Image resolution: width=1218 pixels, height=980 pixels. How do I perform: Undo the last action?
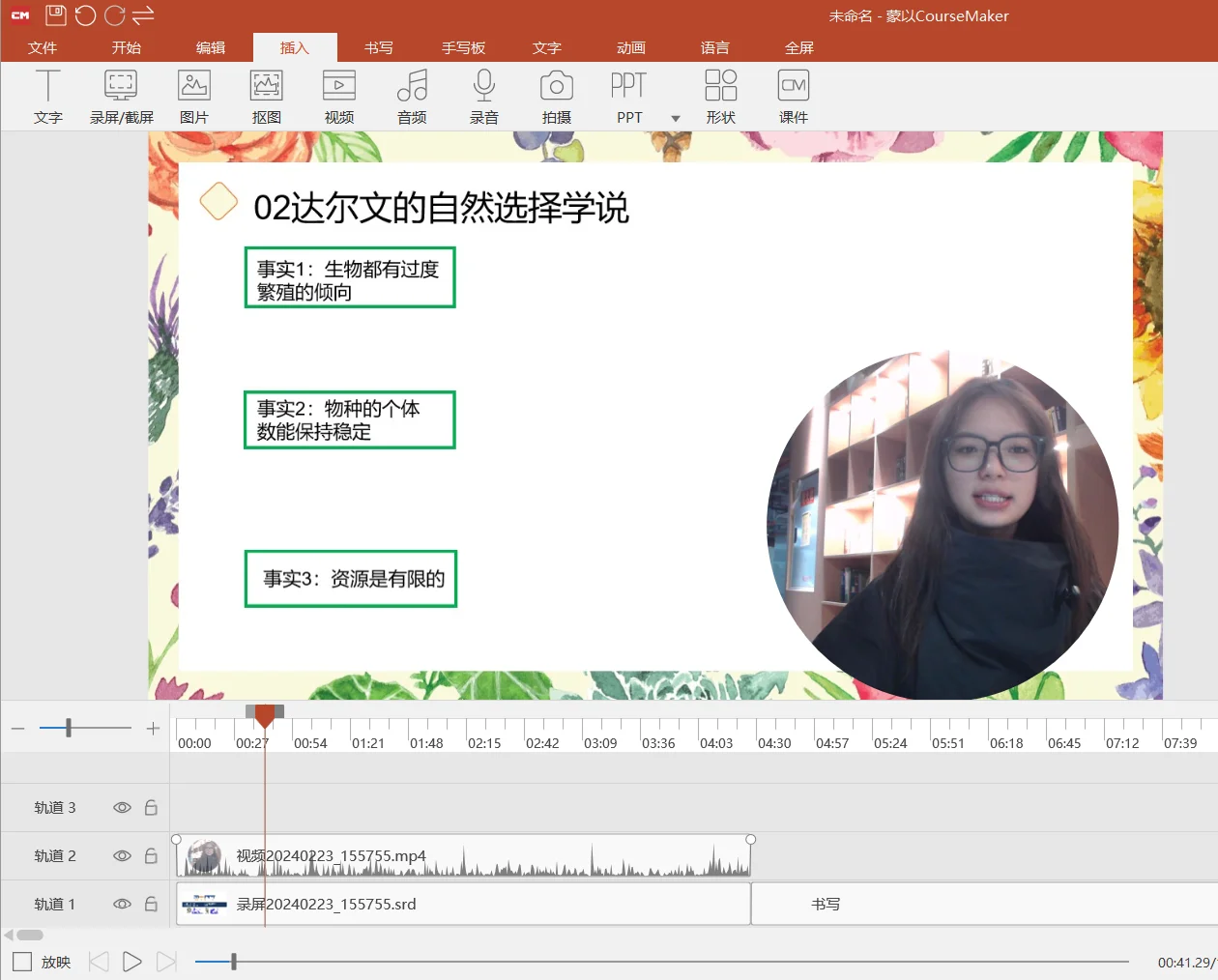(x=85, y=14)
